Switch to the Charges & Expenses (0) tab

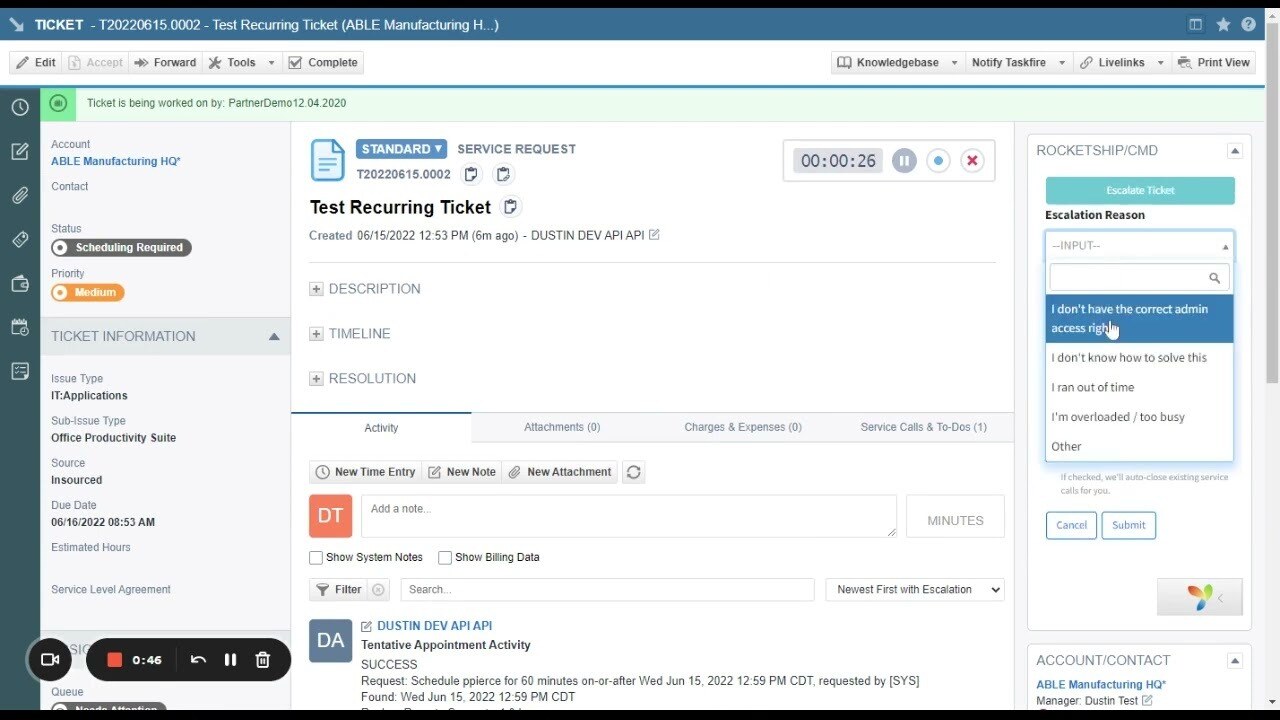(x=743, y=427)
